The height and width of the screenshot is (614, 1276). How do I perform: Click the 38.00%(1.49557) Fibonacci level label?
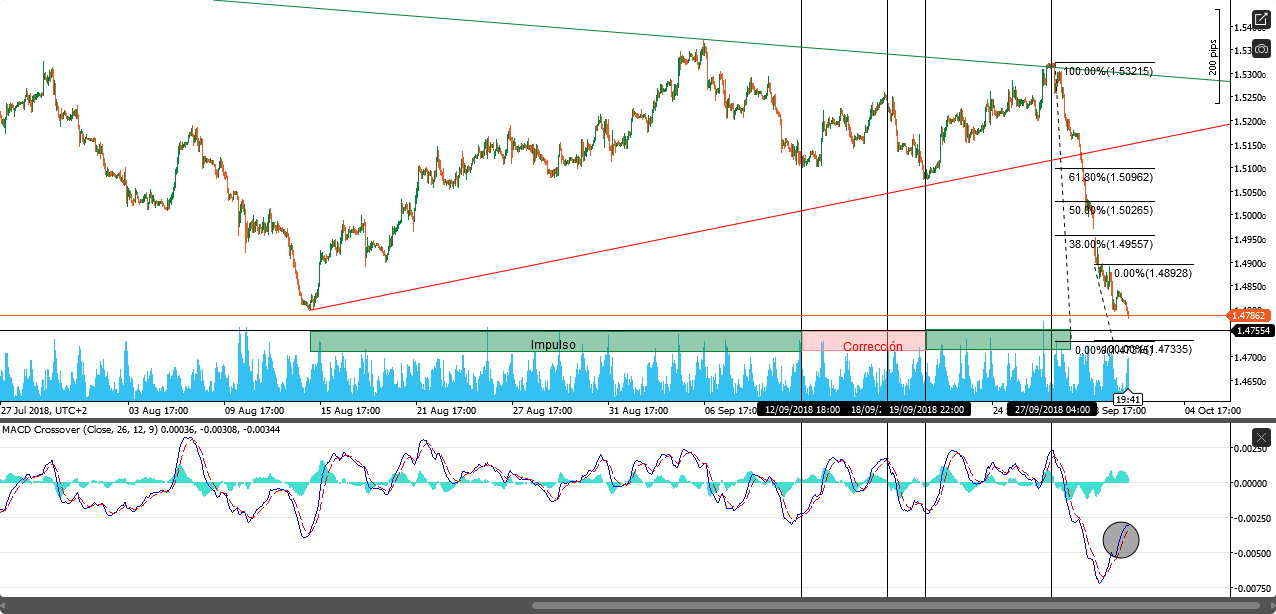coord(1110,244)
